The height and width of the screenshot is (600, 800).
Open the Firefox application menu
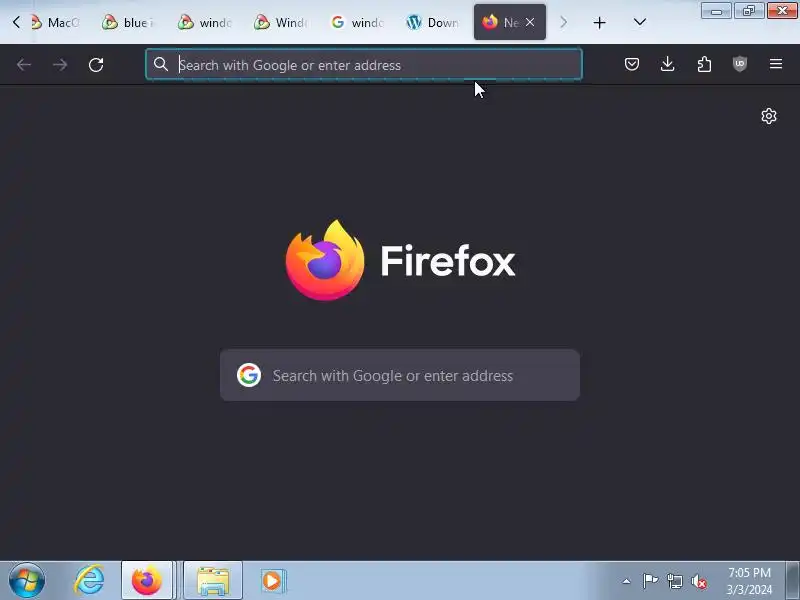[776, 64]
